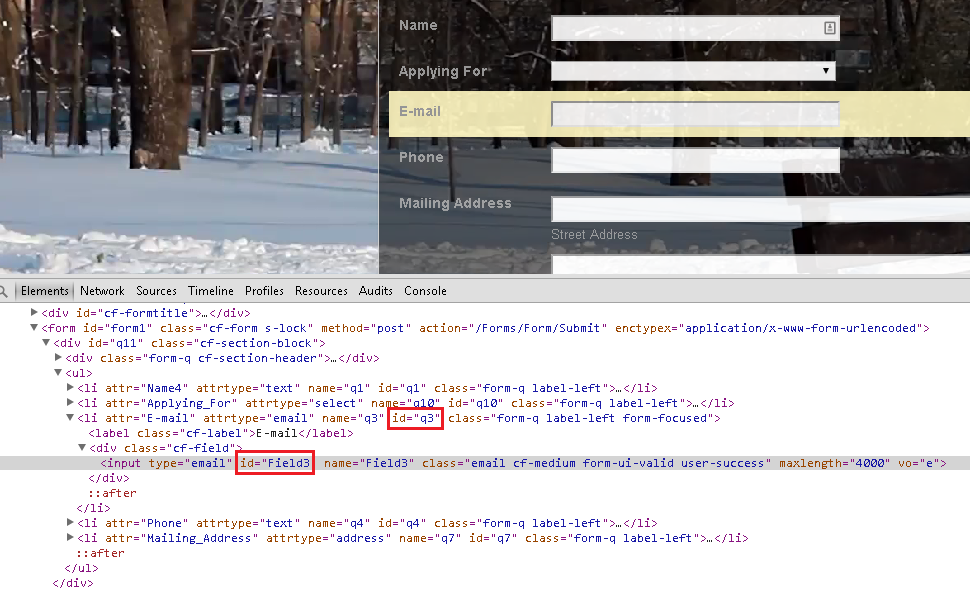Click maxlength="4000" attribute text
Viewport: 970px width, 589px height.
coord(832,463)
